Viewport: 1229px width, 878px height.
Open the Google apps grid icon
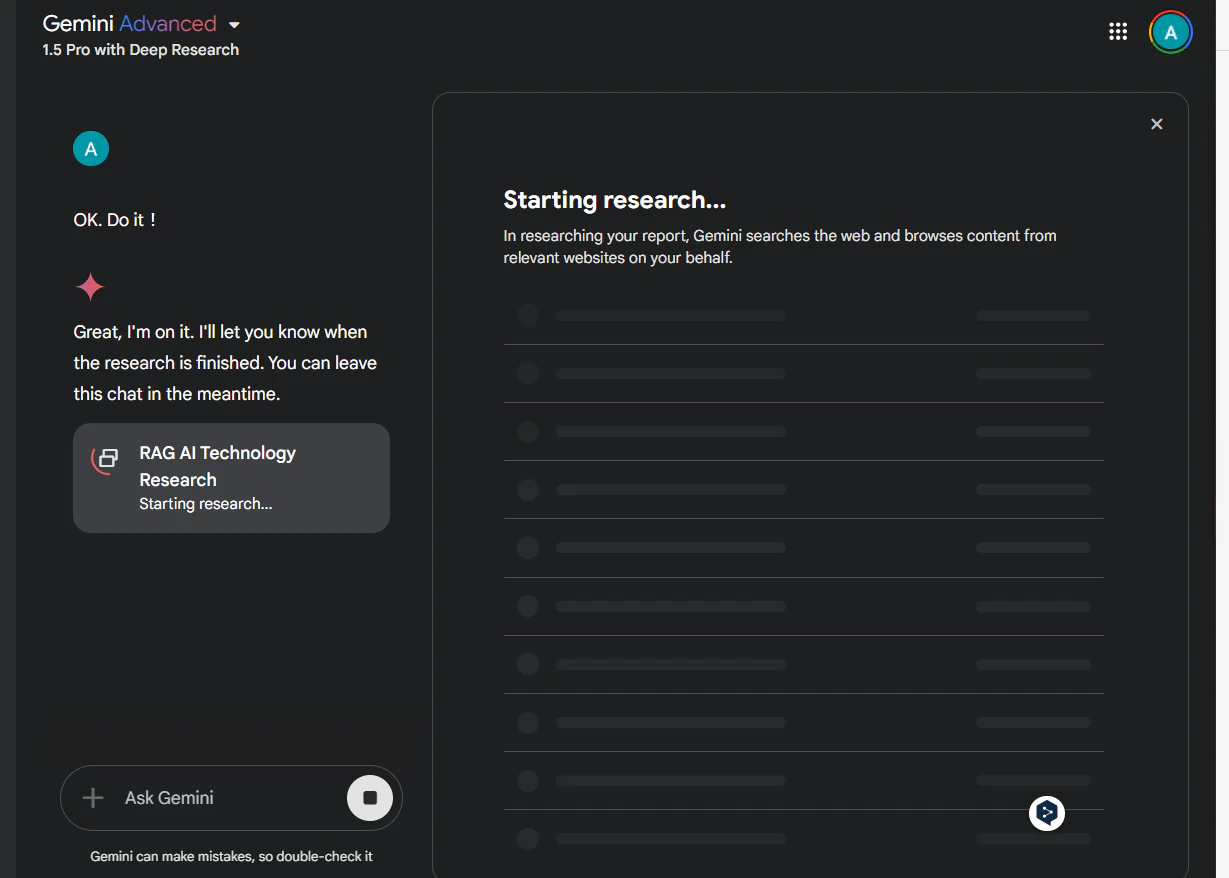pyautogui.click(x=1118, y=32)
